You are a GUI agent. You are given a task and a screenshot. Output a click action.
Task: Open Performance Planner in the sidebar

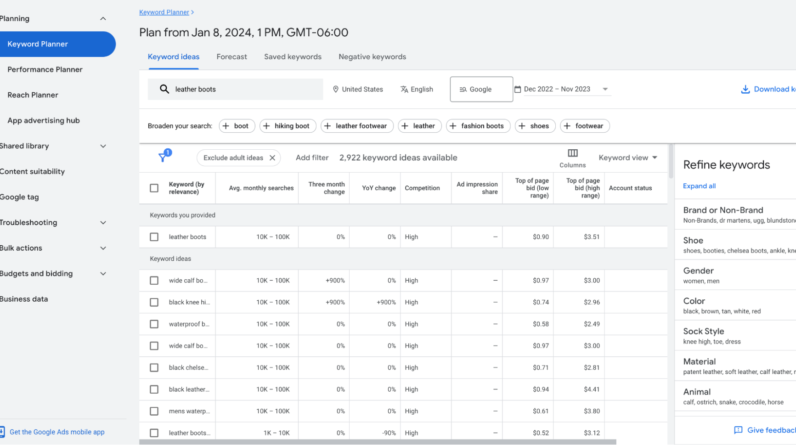pyautogui.click(x=45, y=70)
